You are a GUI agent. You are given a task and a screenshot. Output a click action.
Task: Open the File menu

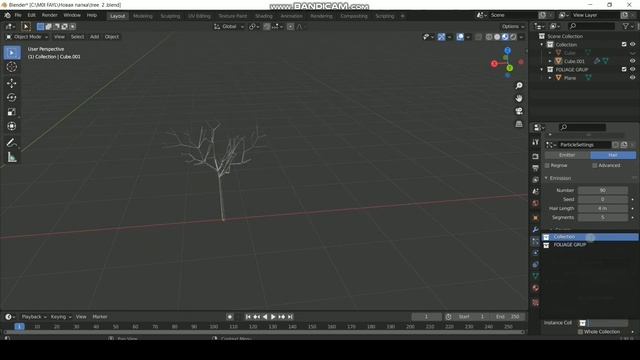18,15
